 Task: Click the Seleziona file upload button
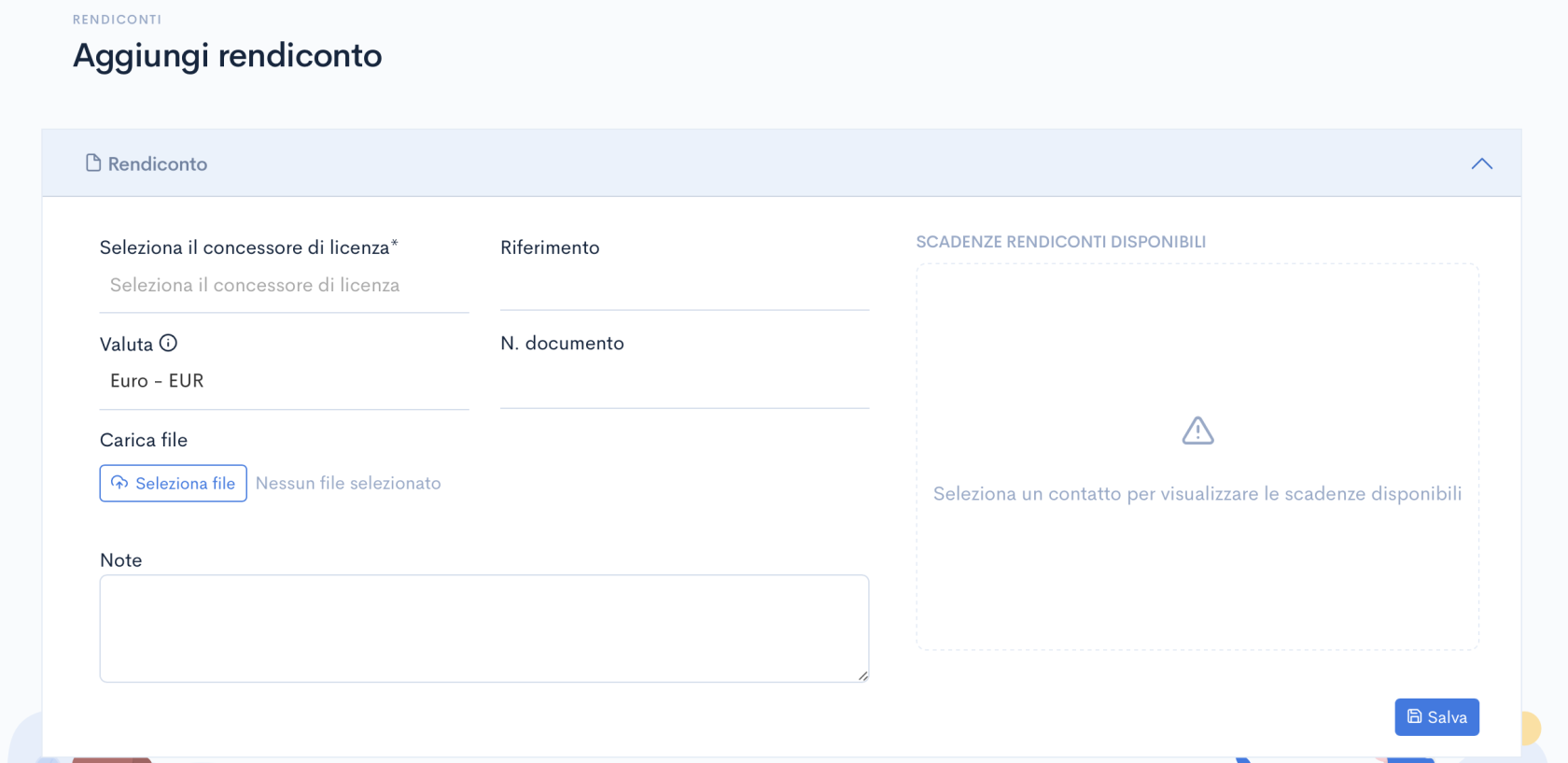pos(174,483)
